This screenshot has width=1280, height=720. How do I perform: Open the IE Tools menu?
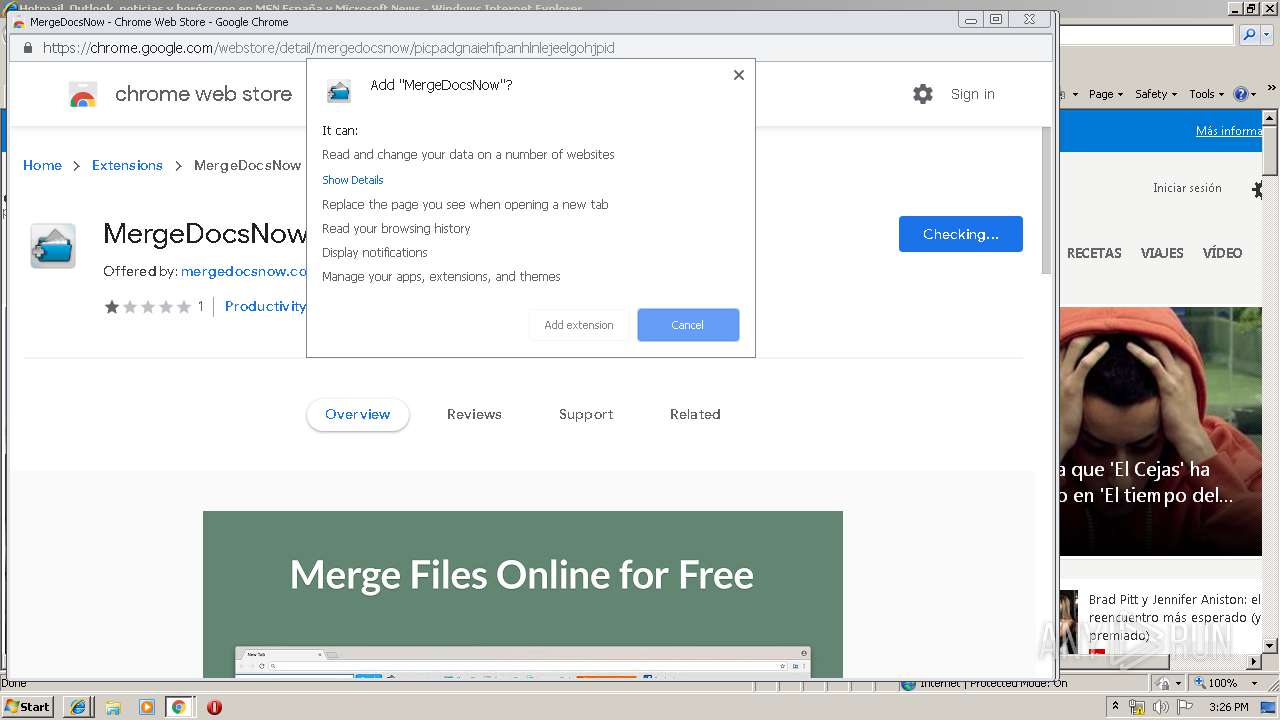point(1207,94)
